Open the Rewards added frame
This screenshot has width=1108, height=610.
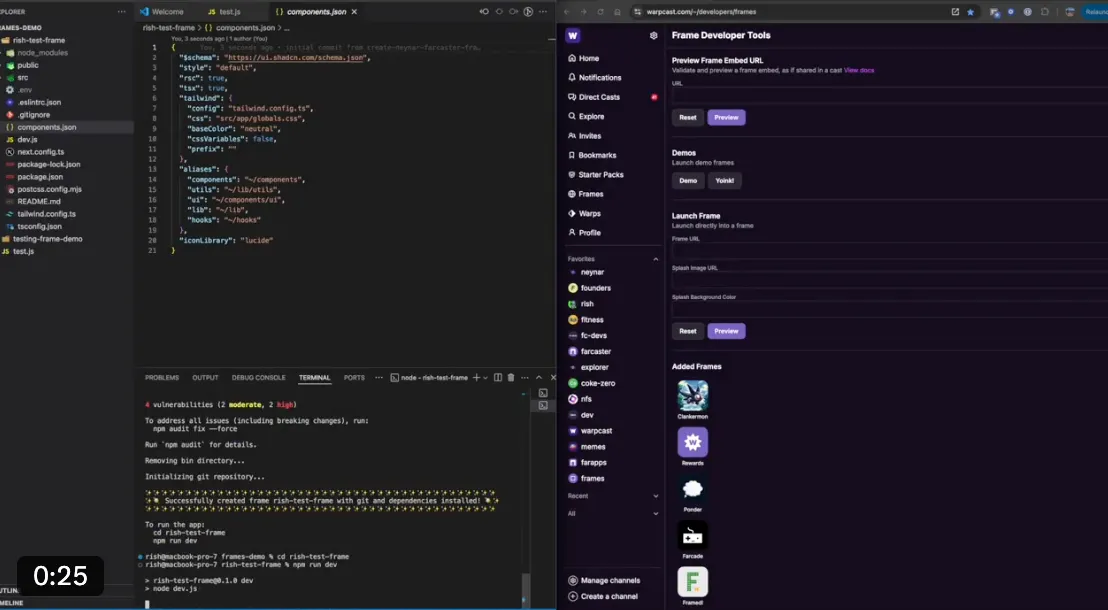coord(692,442)
